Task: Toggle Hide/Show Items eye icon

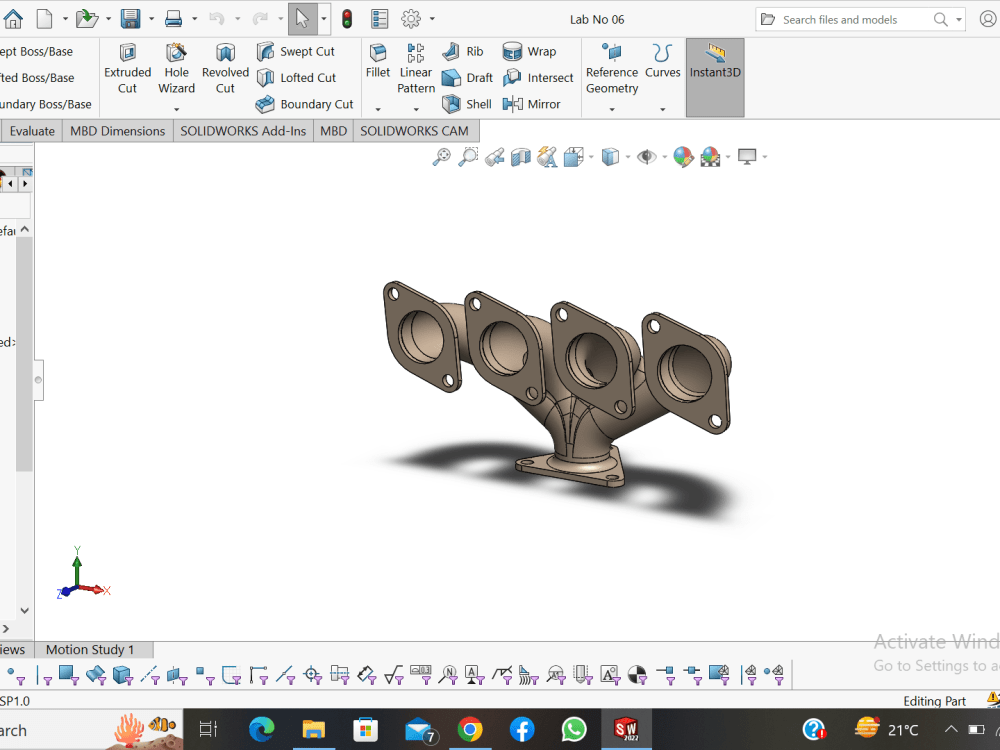Action: click(647, 157)
